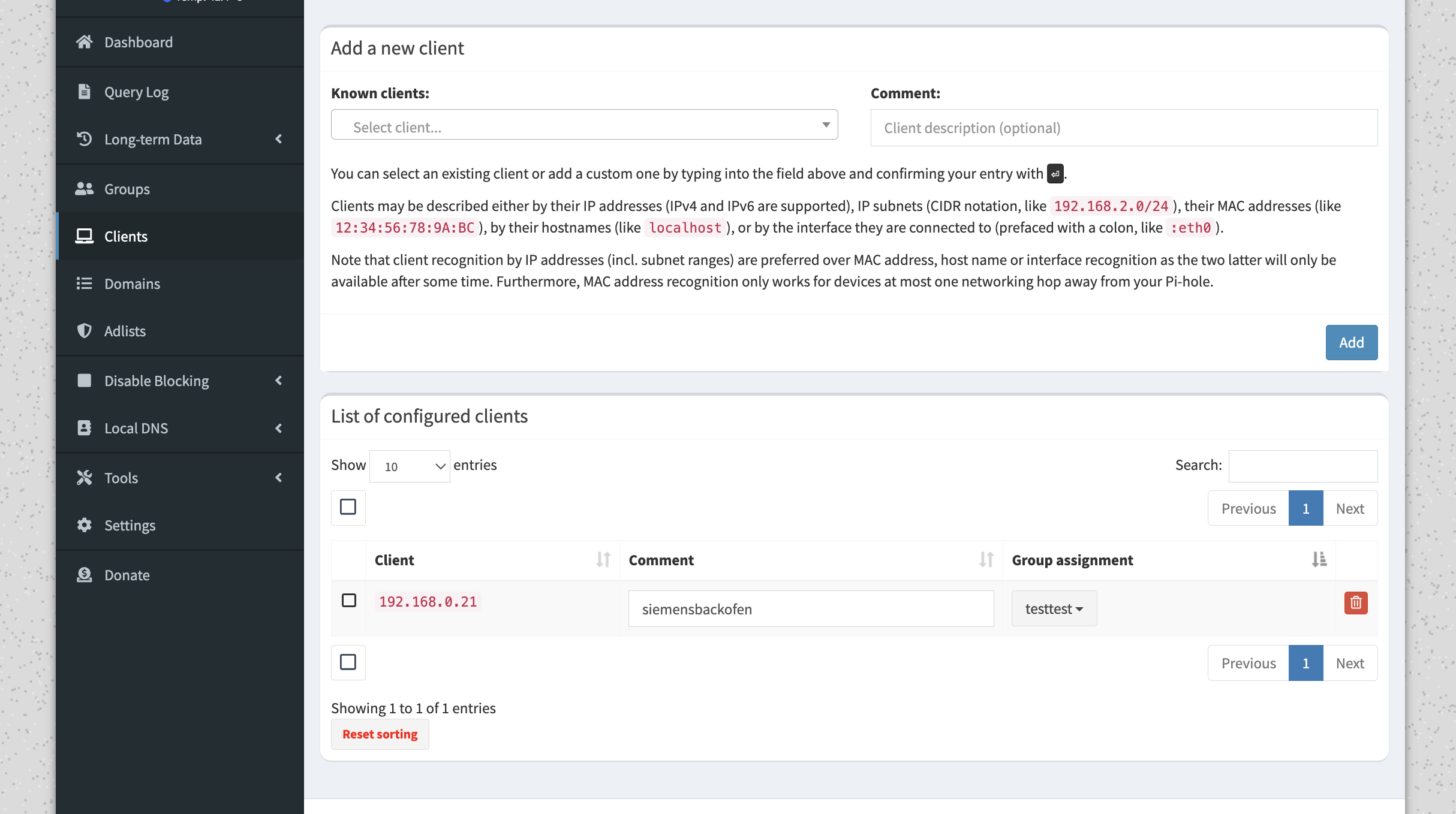
Task: Delete client 192.168.0.21 with trash icon
Action: point(1356,602)
